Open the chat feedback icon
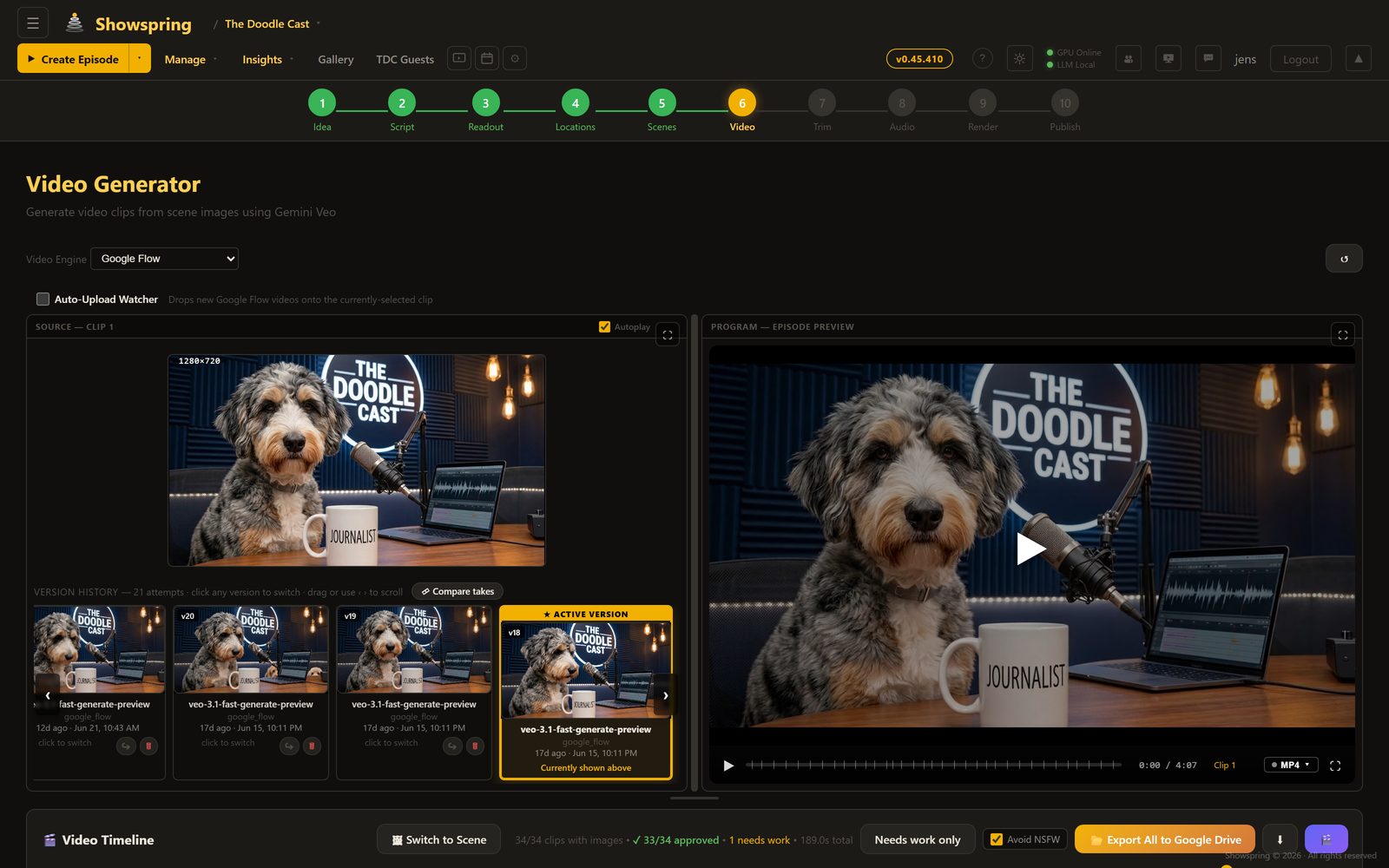1389x868 pixels. (1208, 58)
